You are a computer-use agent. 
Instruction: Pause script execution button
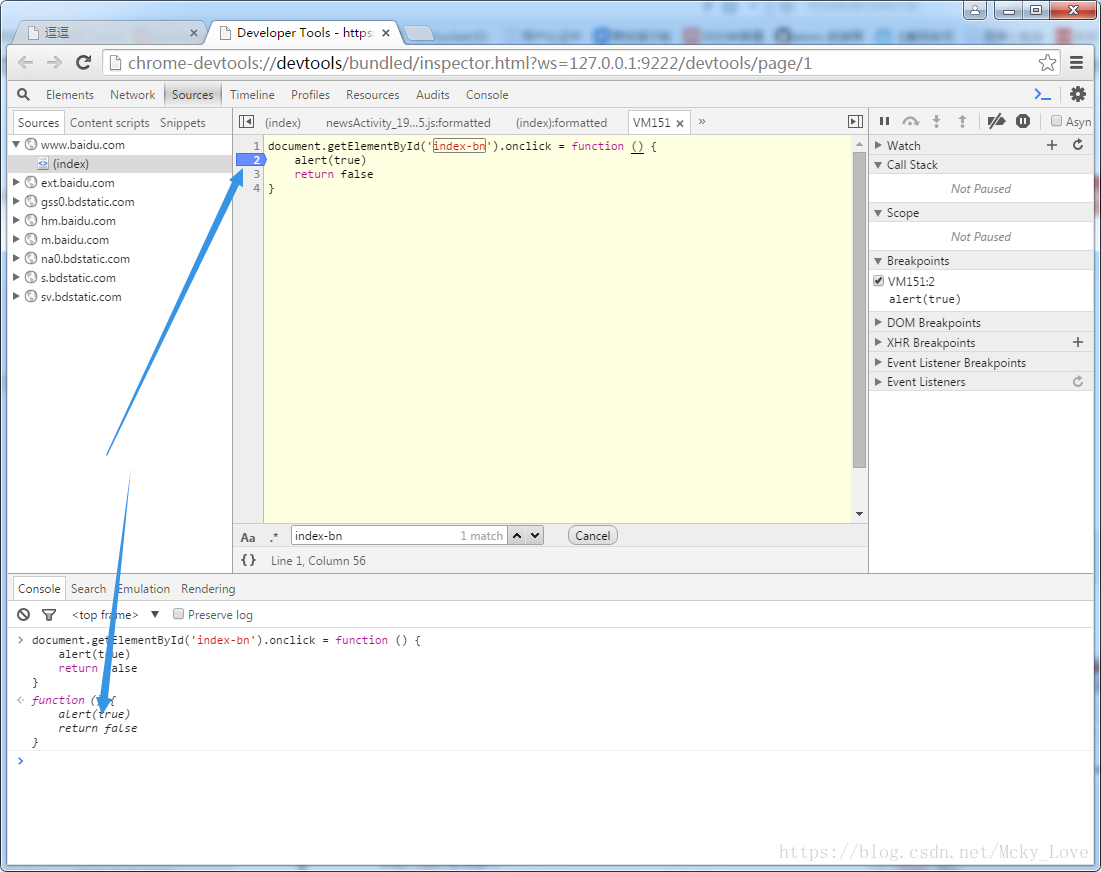click(885, 121)
